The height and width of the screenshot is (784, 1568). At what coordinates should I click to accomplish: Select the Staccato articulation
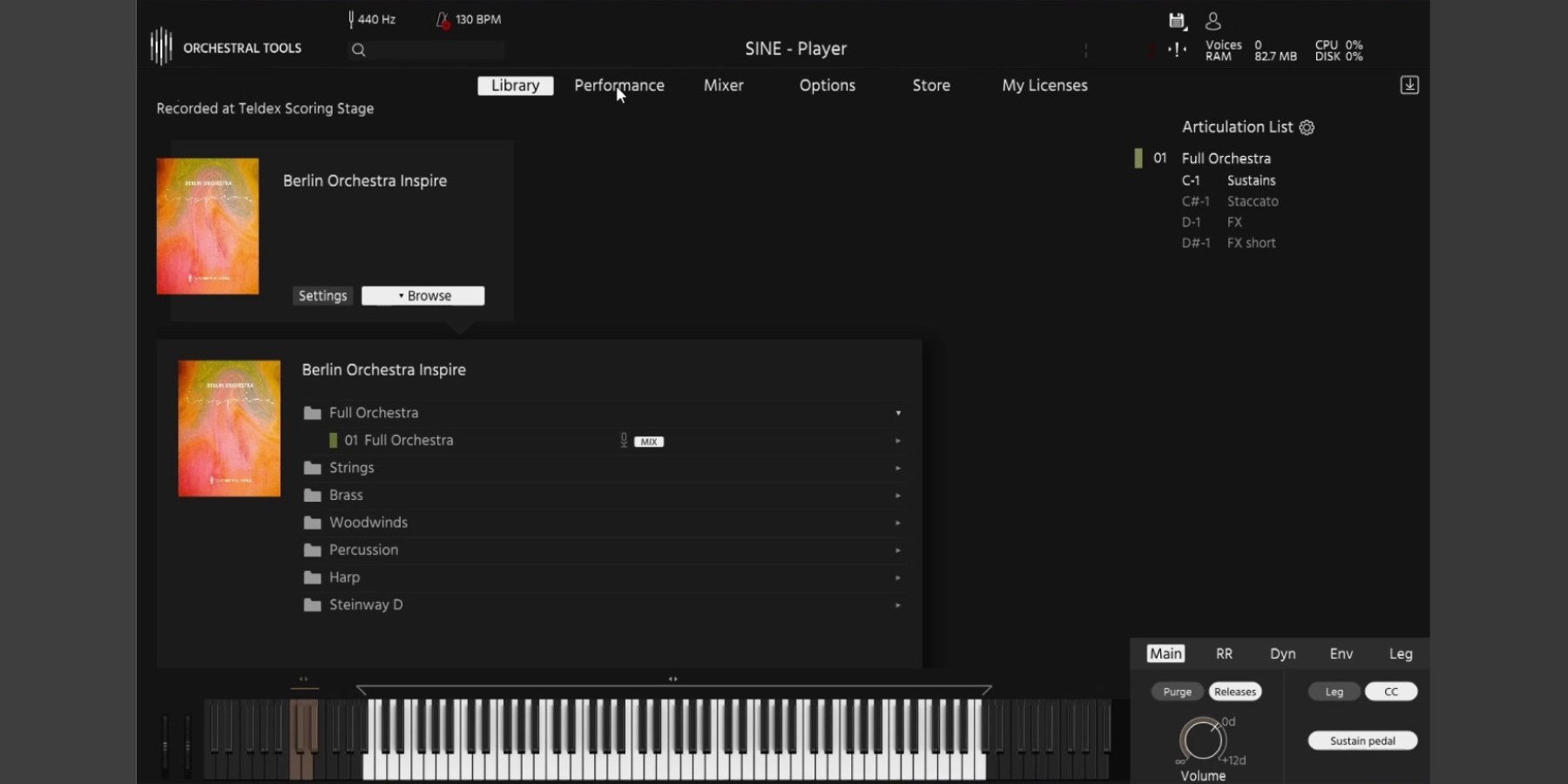(1252, 201)
